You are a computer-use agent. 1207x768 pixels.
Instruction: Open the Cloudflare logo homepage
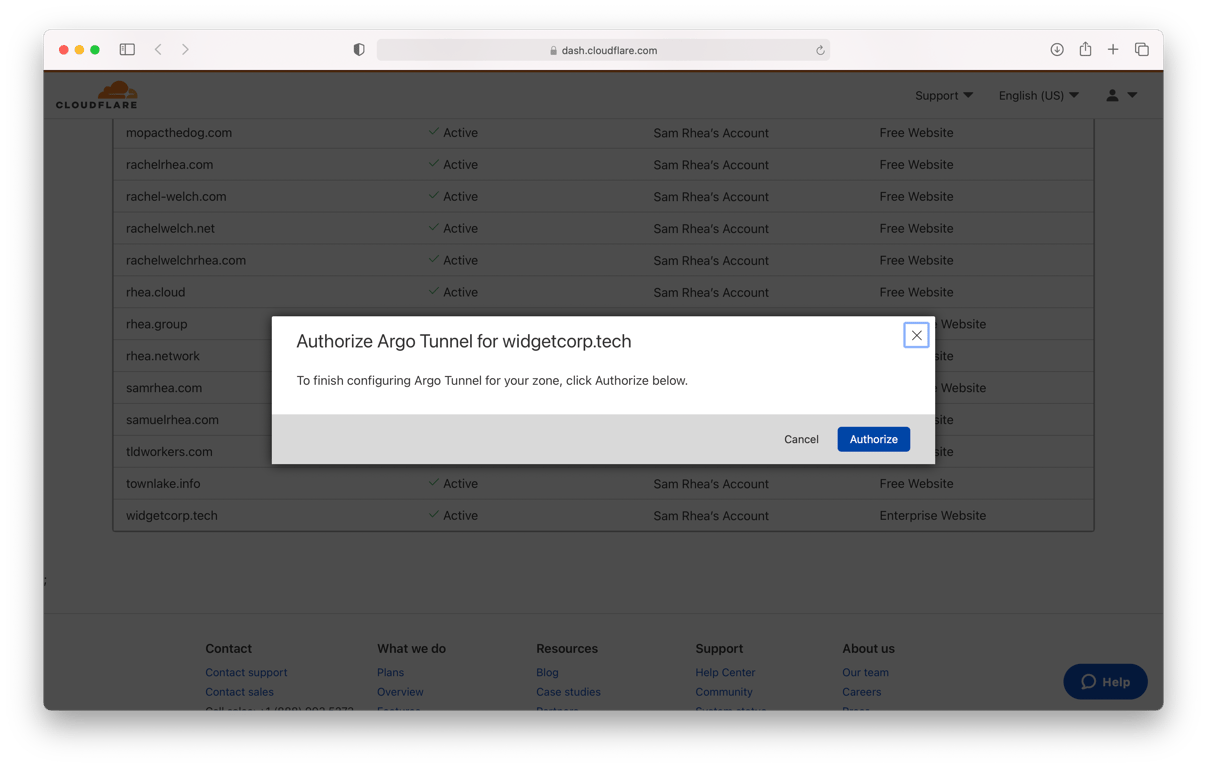97,95
